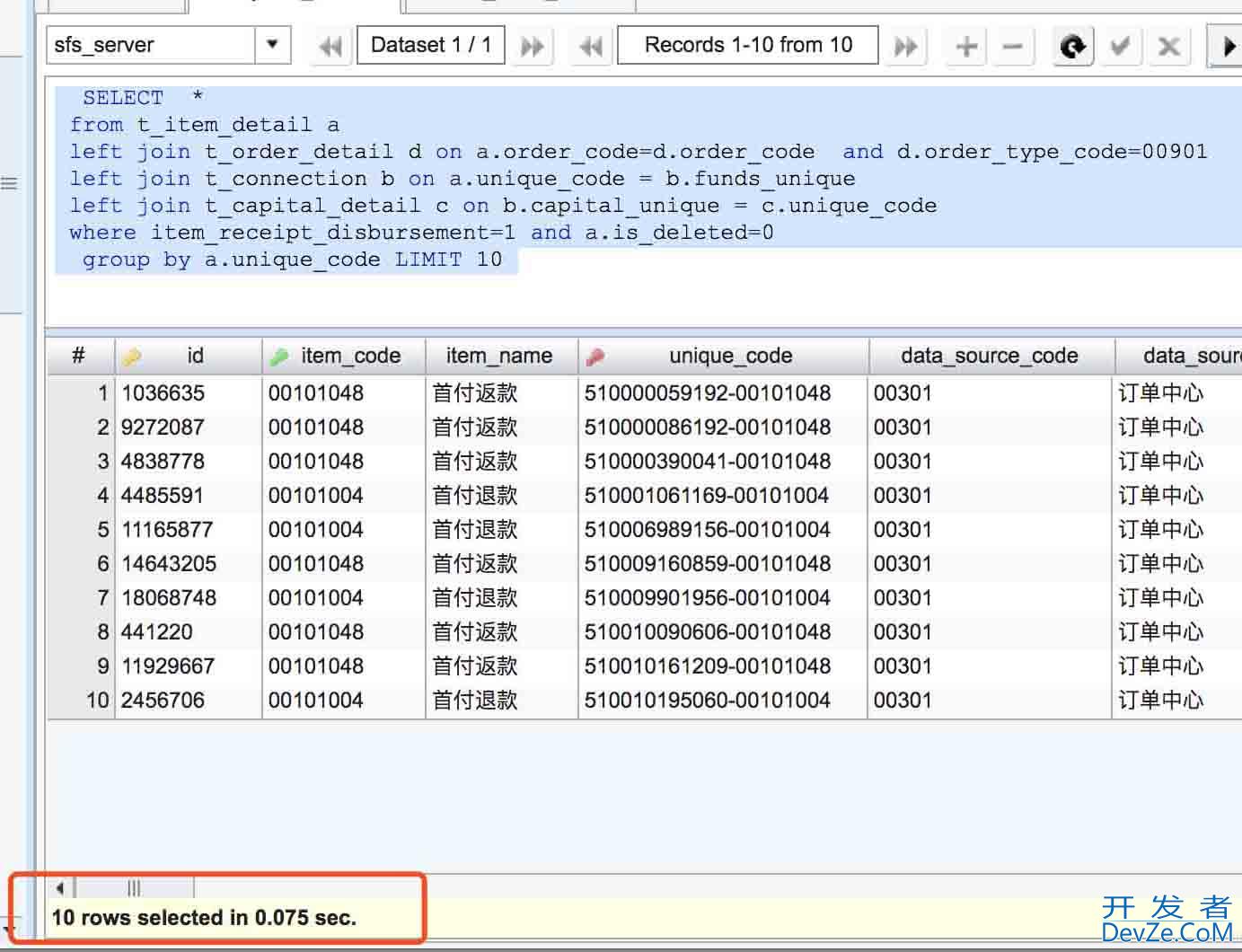The height and width of the screenshot is (952, 1242).
Task: Select unique_code 510010090606-00101048
Action: pyautogui.click(x=723, y=632)
